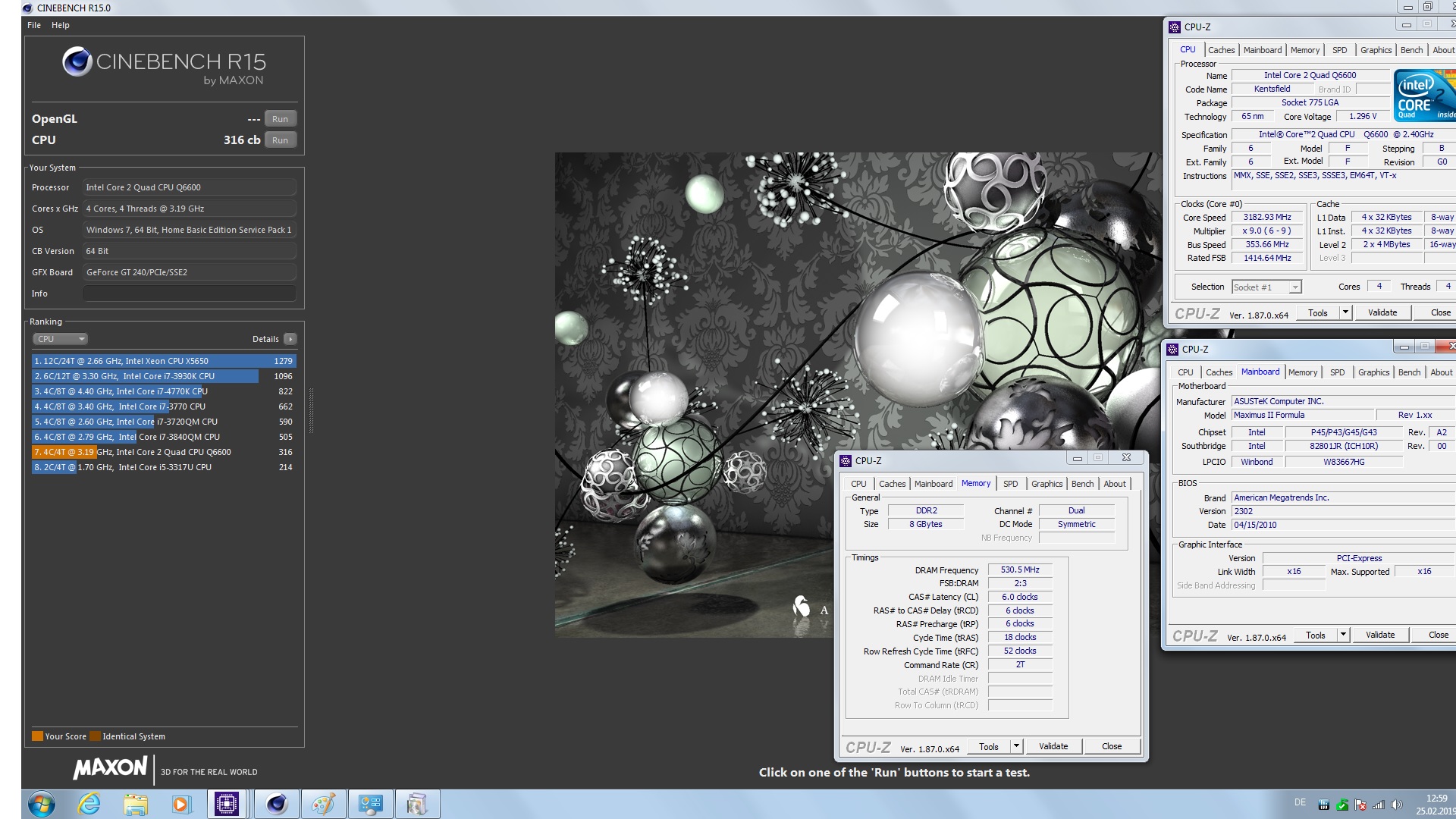The width and height of the screenshot is (1456, 819).
Task: Open Windows Media Player from taskbar
Action: coord(181,804)
